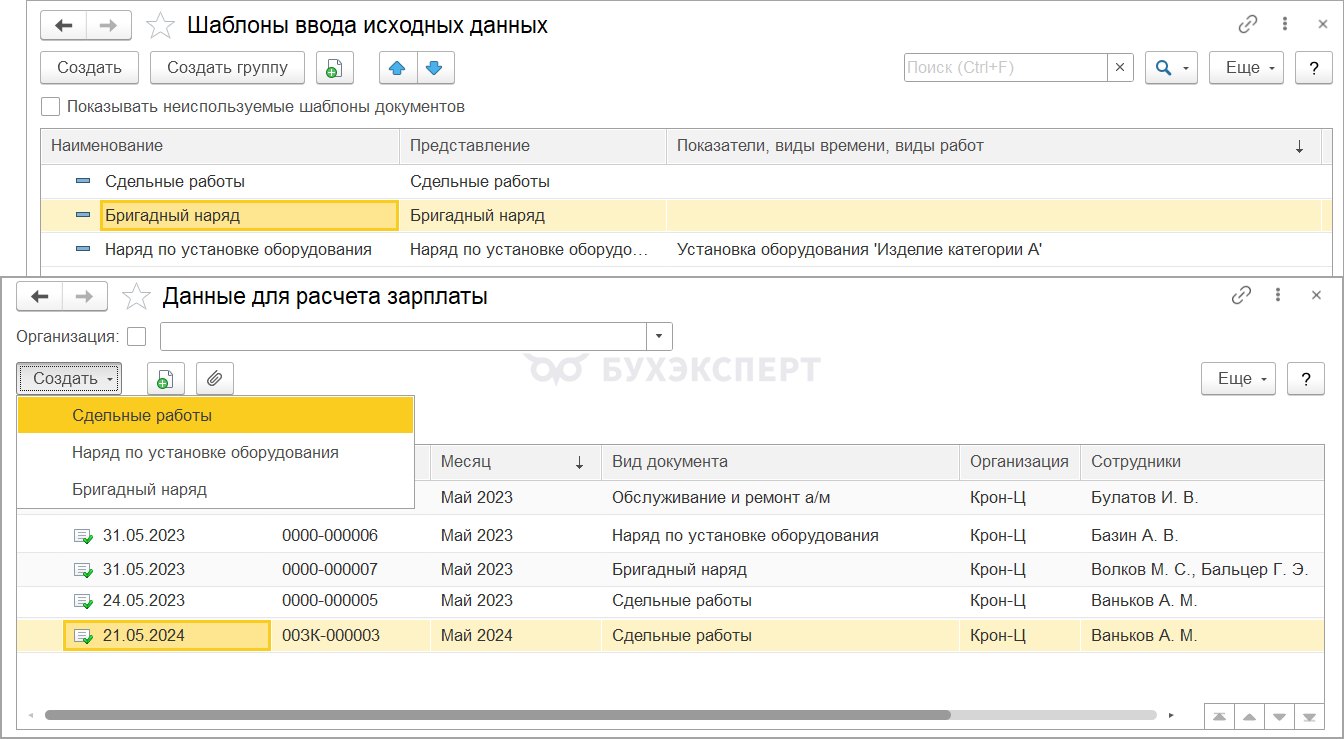Click the move-up arrow in templates toolbar
This screenshot has height=739, width=1344.
(x=398, y=68)
